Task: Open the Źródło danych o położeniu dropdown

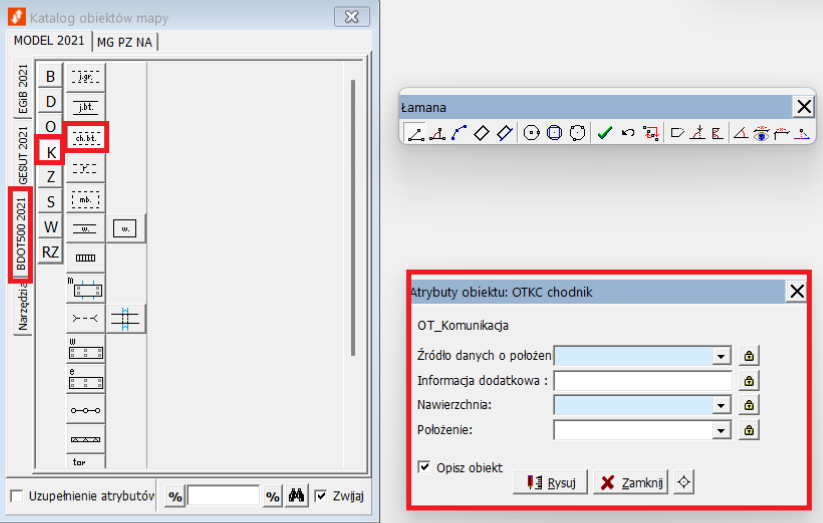Action: click(719, 356)
